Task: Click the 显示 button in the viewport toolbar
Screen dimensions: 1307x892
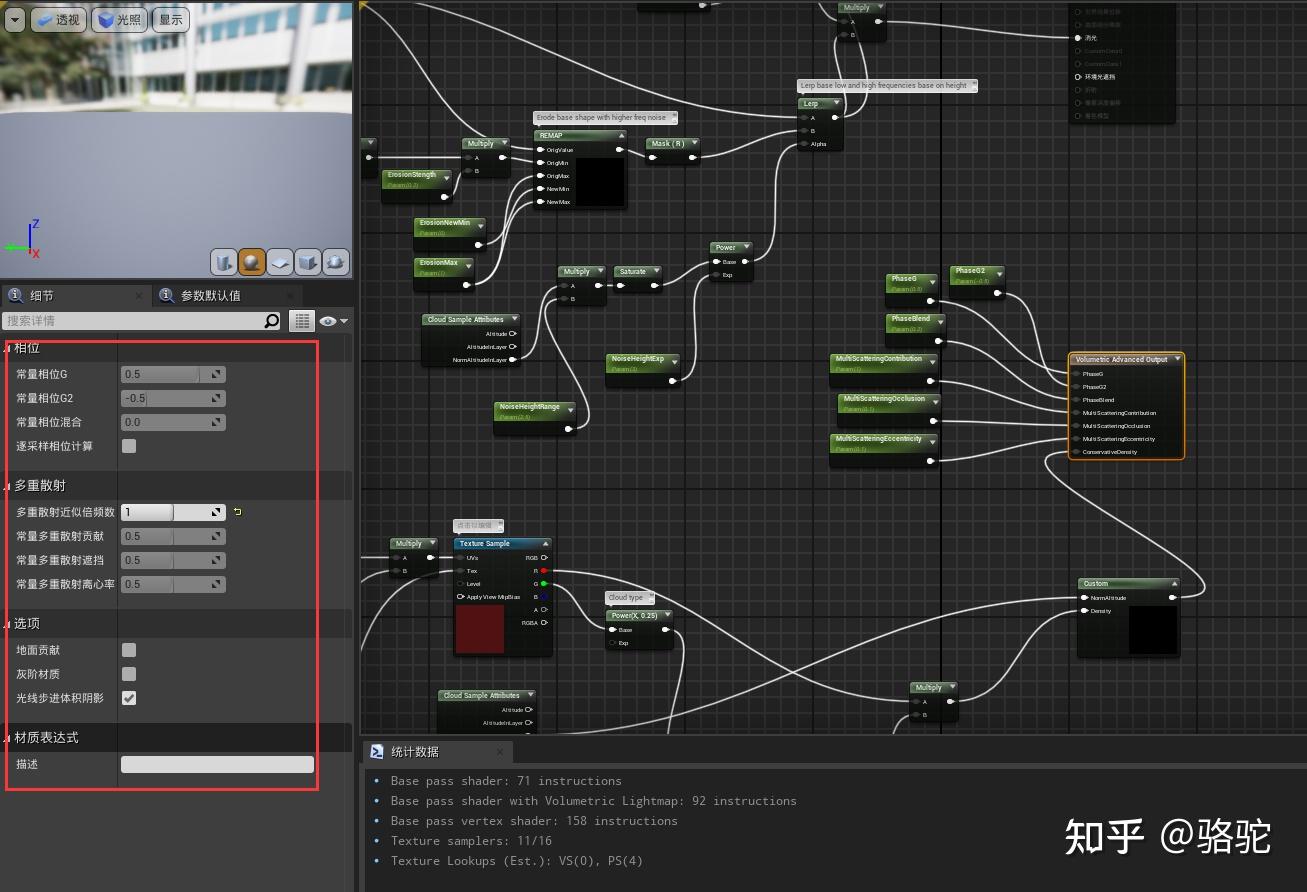Action: (170, 19)
